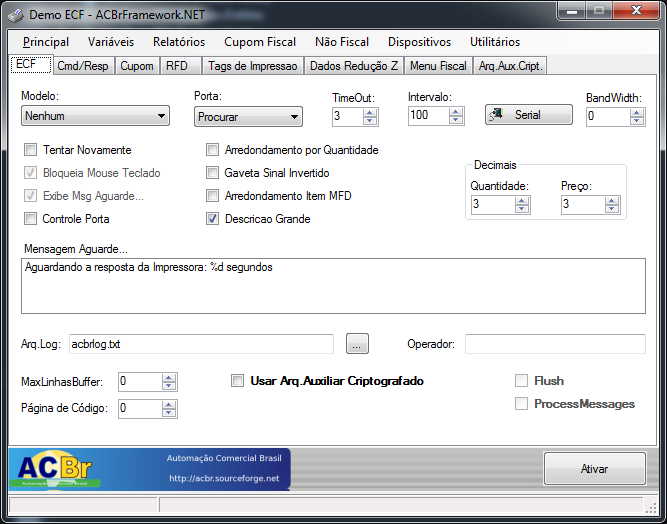Switch to the Dados Redução Z tab

point(354,66)
